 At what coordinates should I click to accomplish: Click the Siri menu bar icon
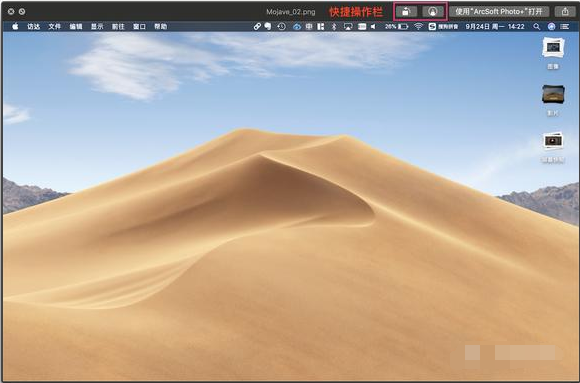551,26
